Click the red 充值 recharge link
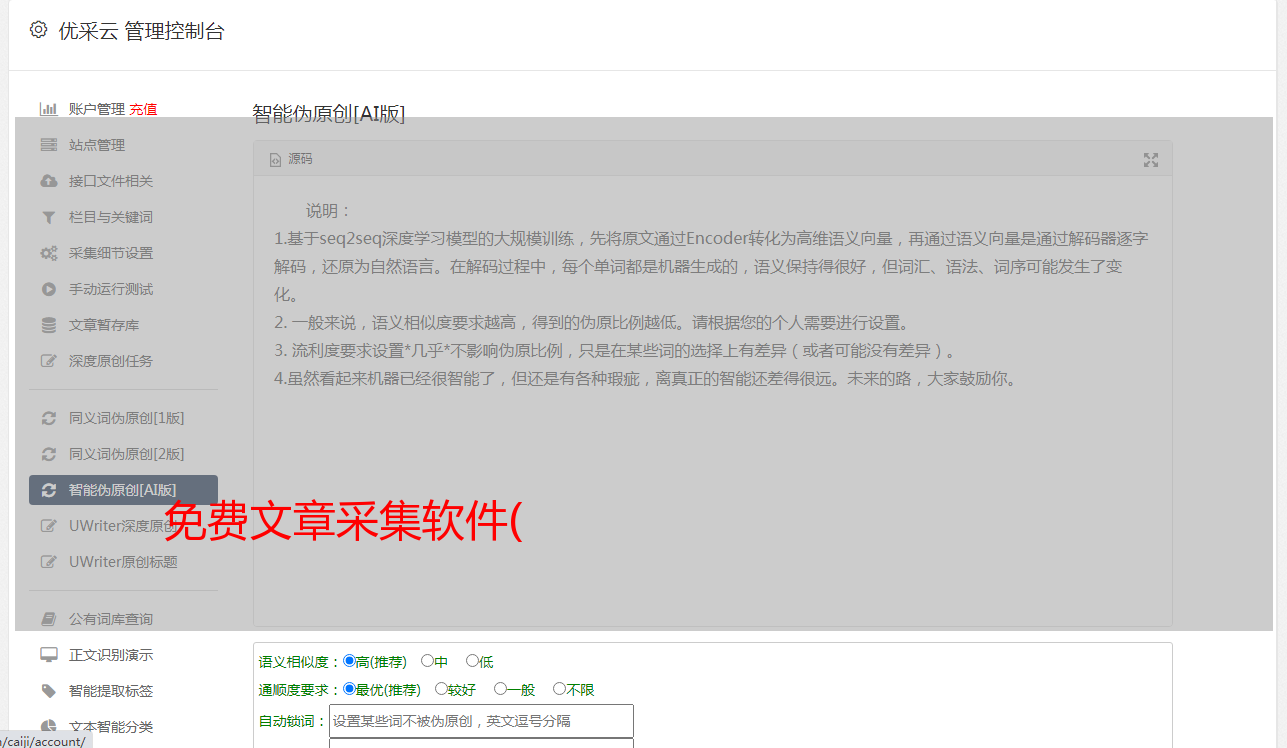Viewport: 1287px width, 748px height. click(x=143, y=109)
